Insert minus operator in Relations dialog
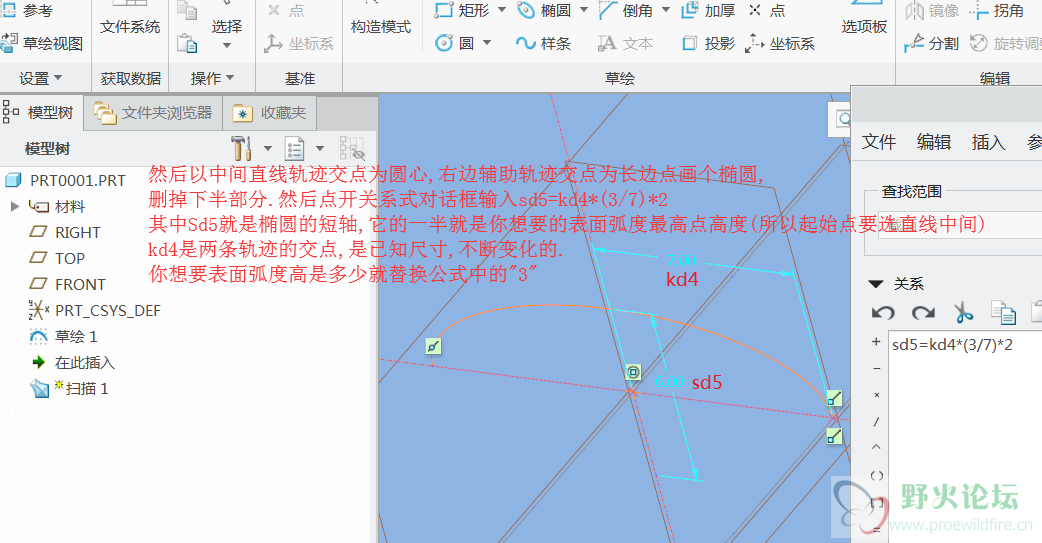This screenshot has width=1042, height=543. click(x=877, y=368)
